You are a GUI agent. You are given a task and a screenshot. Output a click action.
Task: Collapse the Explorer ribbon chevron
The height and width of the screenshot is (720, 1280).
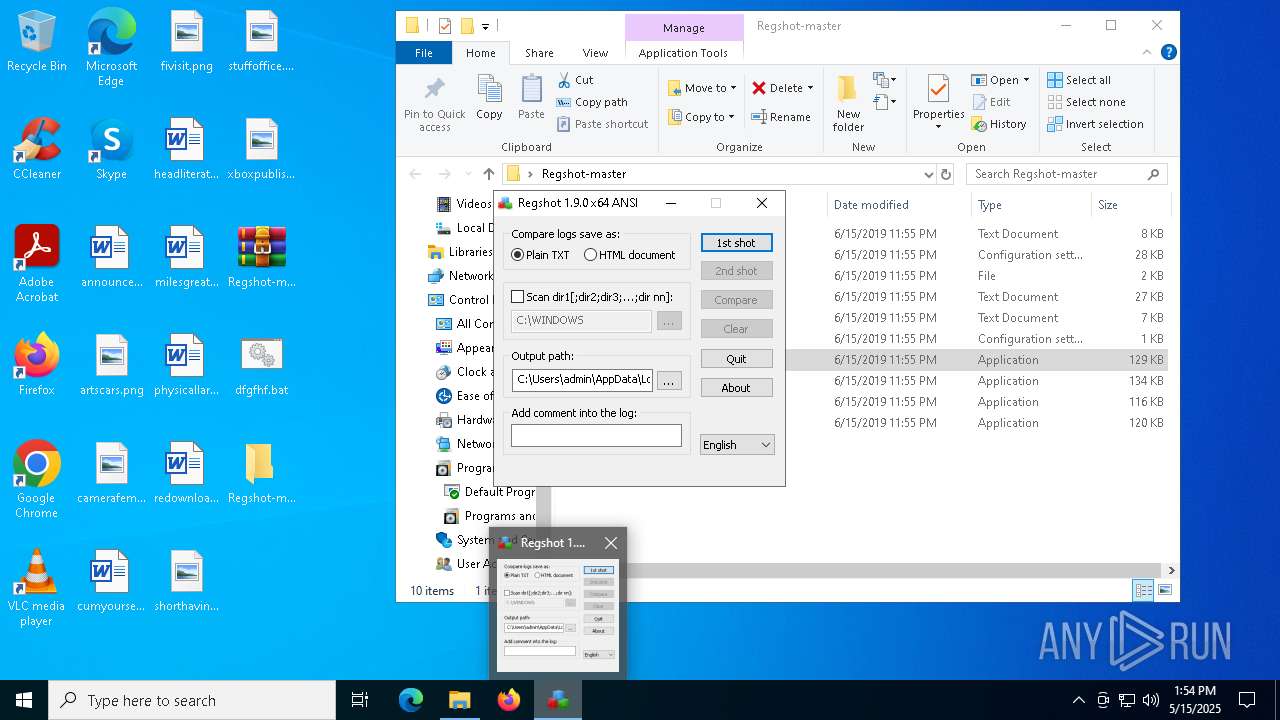click(1149, 53)
